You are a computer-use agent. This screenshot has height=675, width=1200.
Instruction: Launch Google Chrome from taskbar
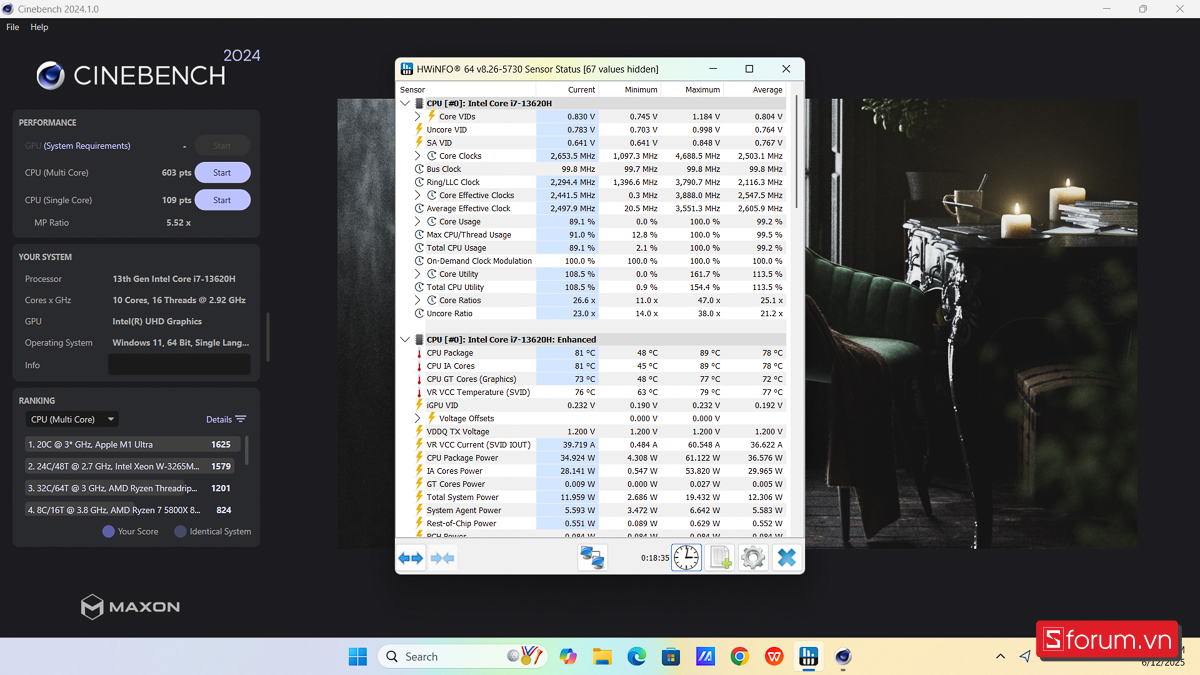click(x=740, y=656)
